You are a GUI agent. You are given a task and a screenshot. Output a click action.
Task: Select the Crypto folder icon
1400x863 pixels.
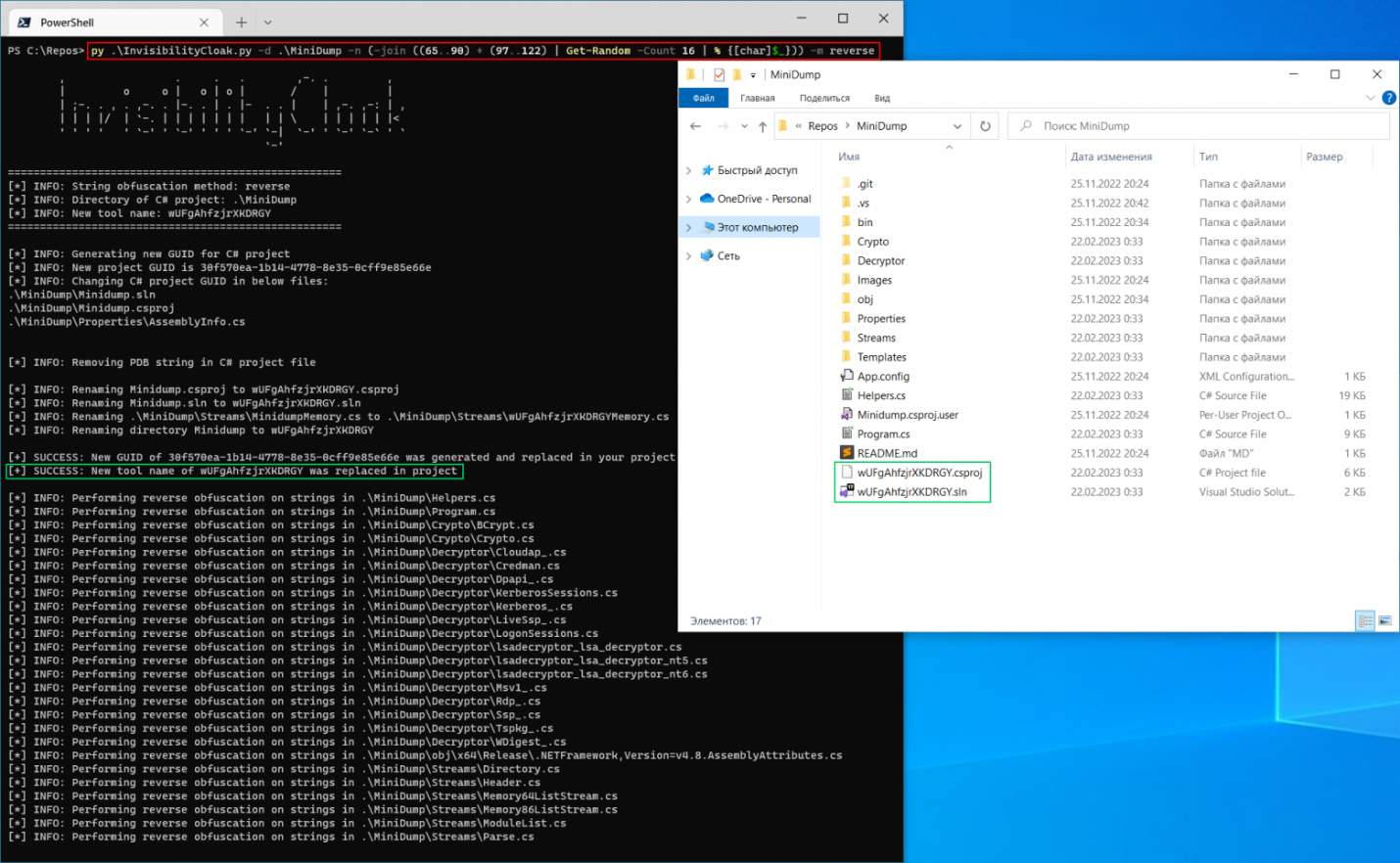847,241
